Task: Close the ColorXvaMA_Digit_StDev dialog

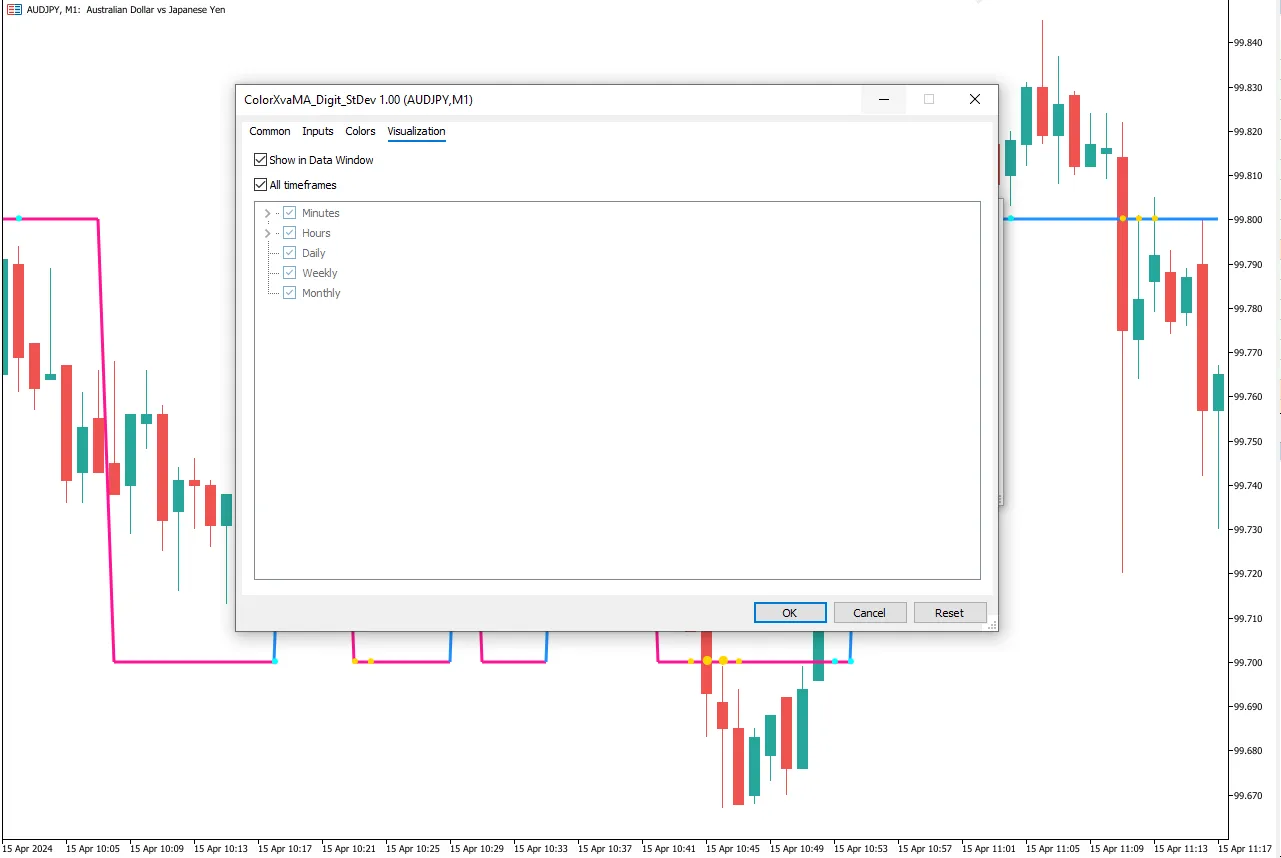Action: pyautogui.click(x=975, y=99)
